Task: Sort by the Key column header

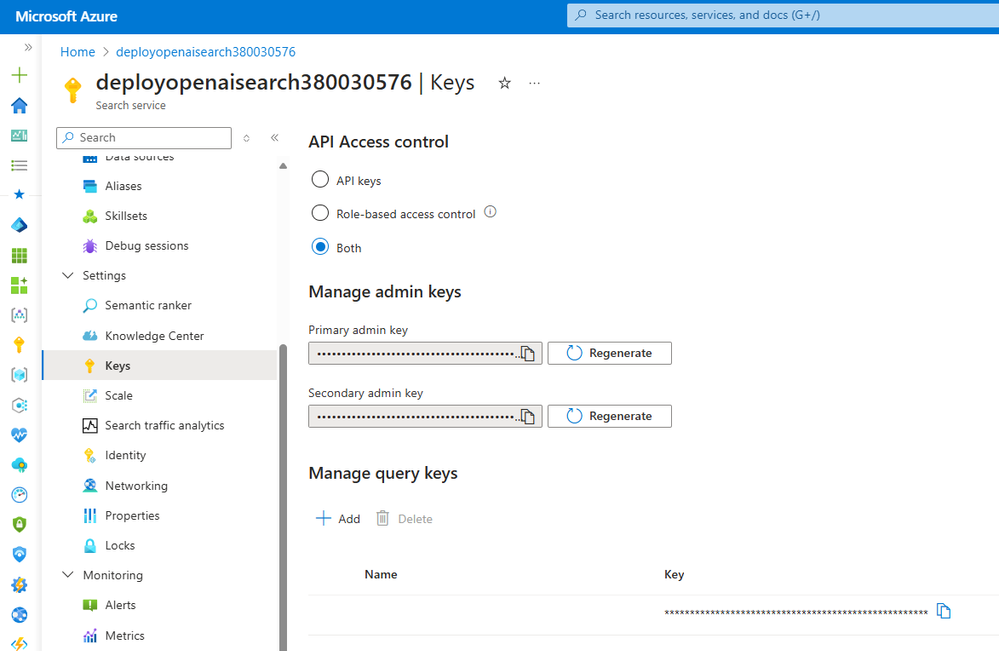Action: tap(674, 574)
